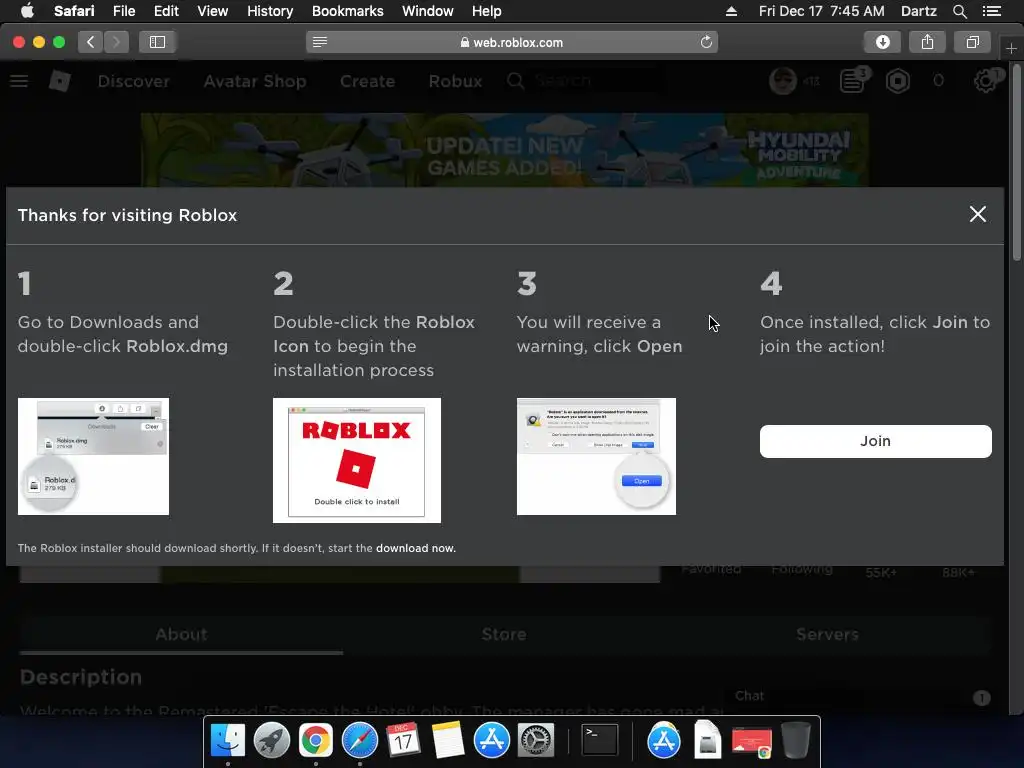Click the Roblox search field
The image size is (1024, 768).
pos(584,81)
